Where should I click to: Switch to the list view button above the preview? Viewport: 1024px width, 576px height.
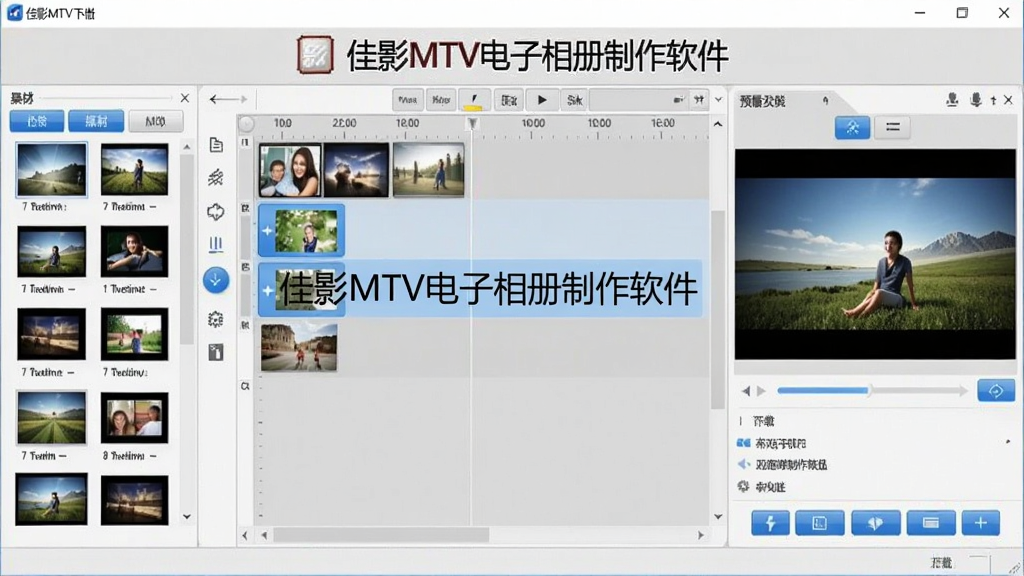[893, 127]
